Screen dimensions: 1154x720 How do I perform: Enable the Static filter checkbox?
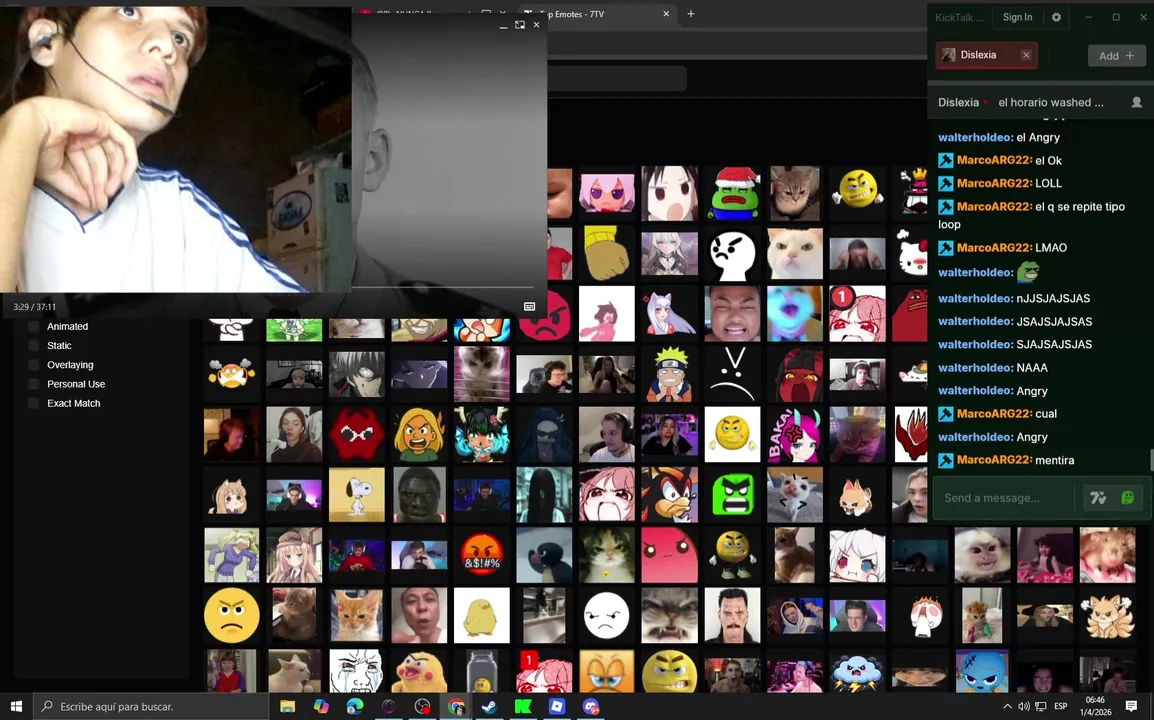pos(33,345)
